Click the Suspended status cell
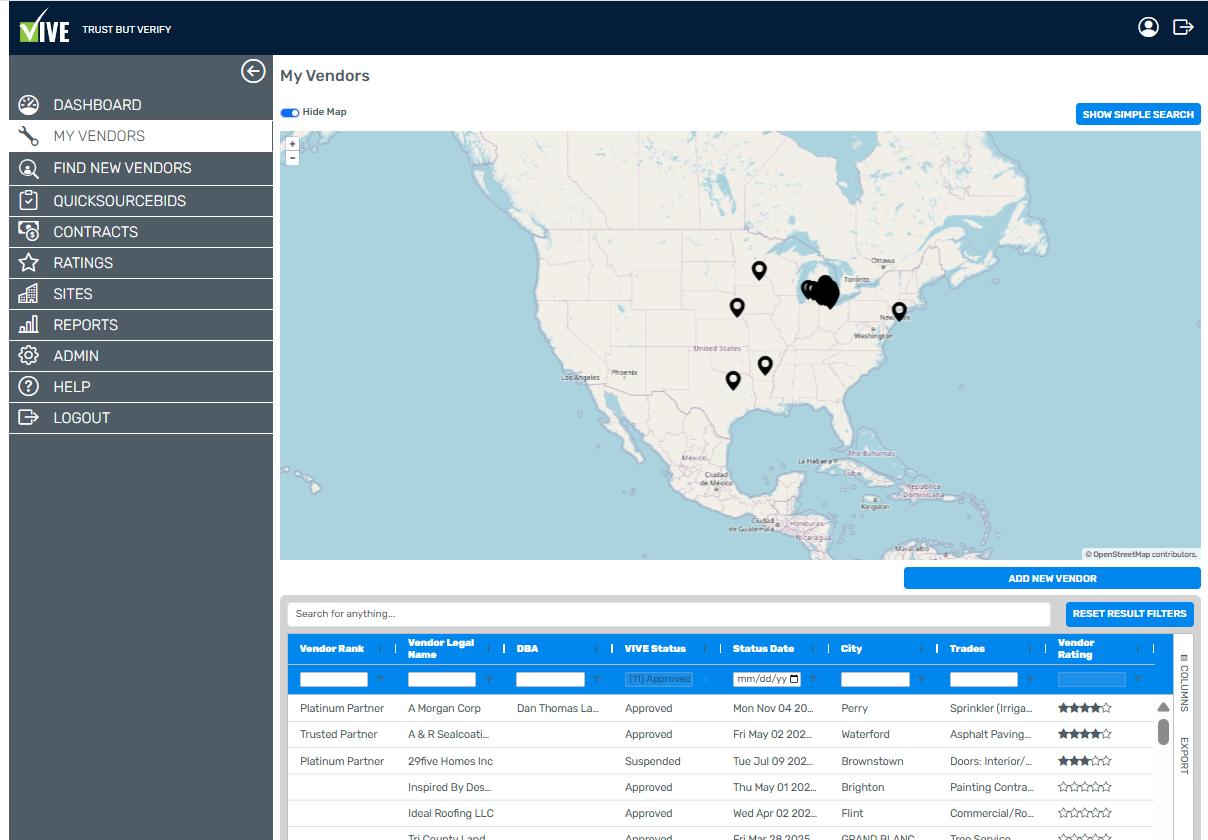The height and width of the screenshot is (840, 1208). [653, 761]
